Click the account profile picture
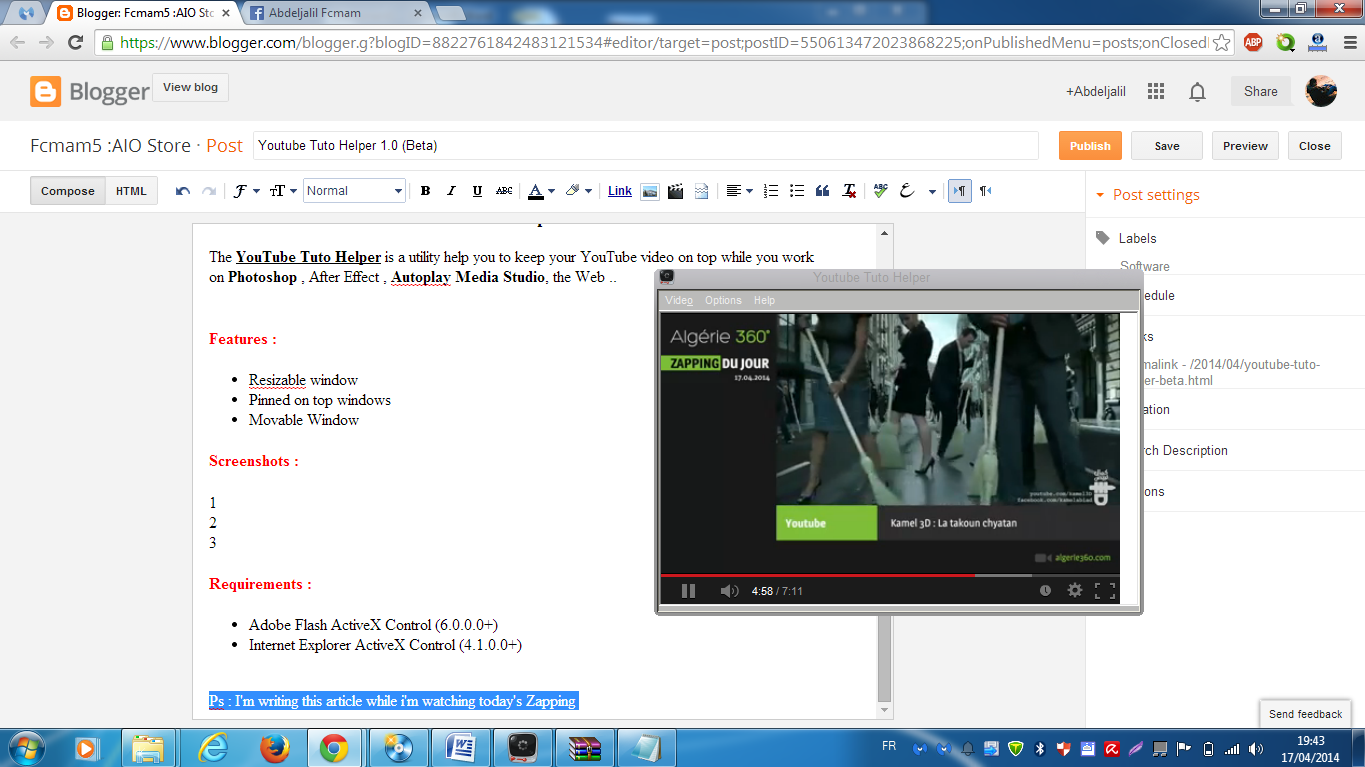 (1322, 91)
